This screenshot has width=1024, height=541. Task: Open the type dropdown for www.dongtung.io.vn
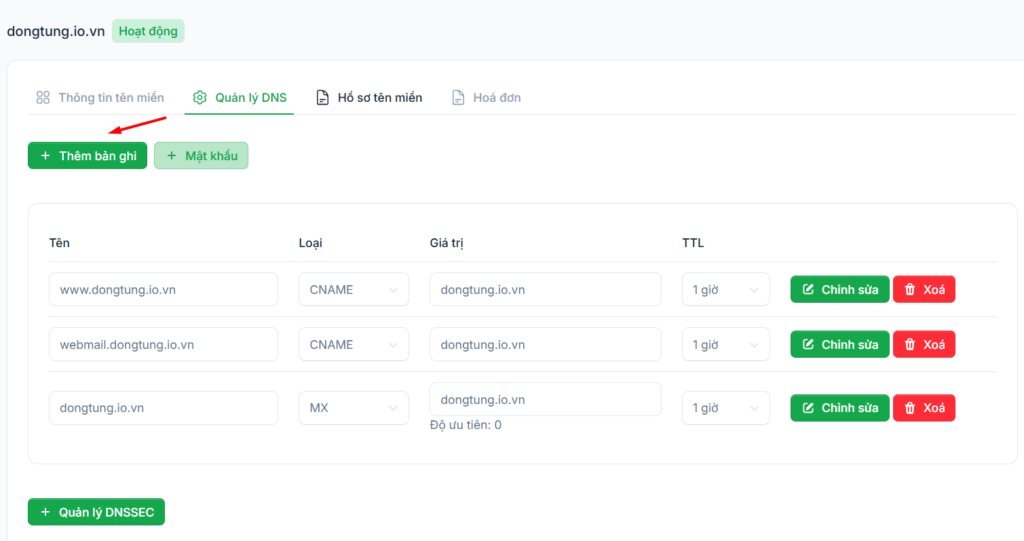pos(354,289)
